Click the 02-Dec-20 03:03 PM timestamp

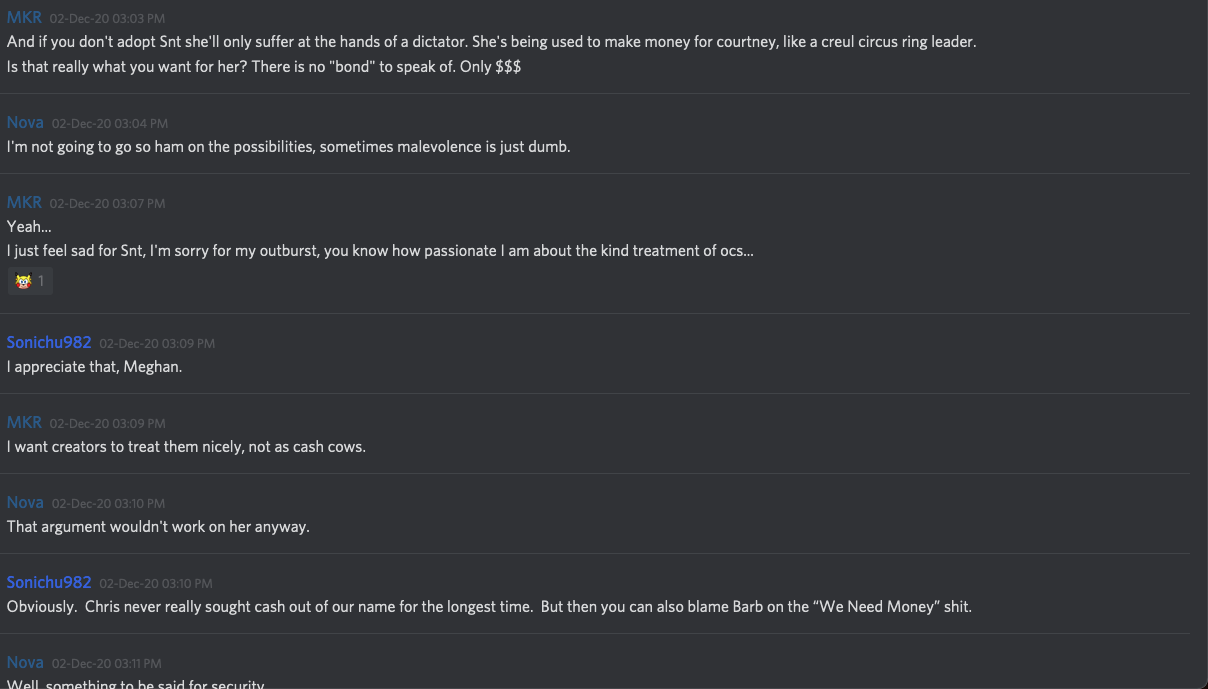click(x=107, y=19)
